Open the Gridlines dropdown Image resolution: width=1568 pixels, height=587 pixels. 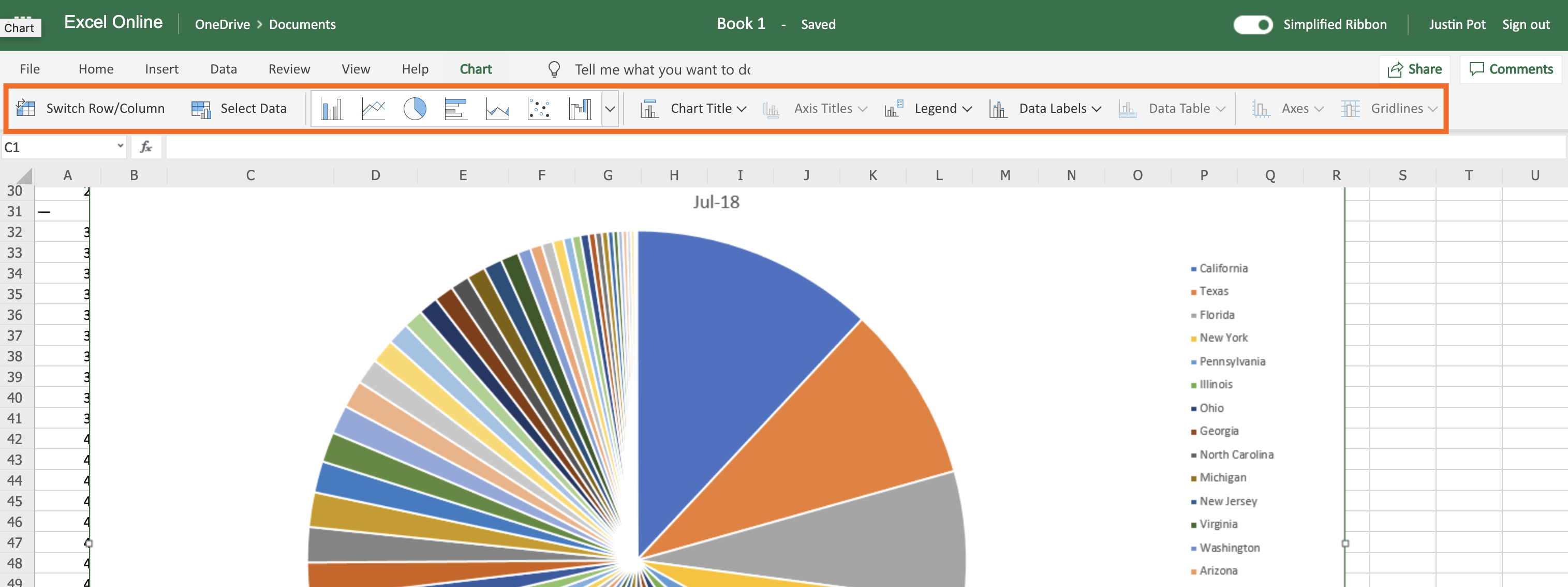click(1433, 109)
